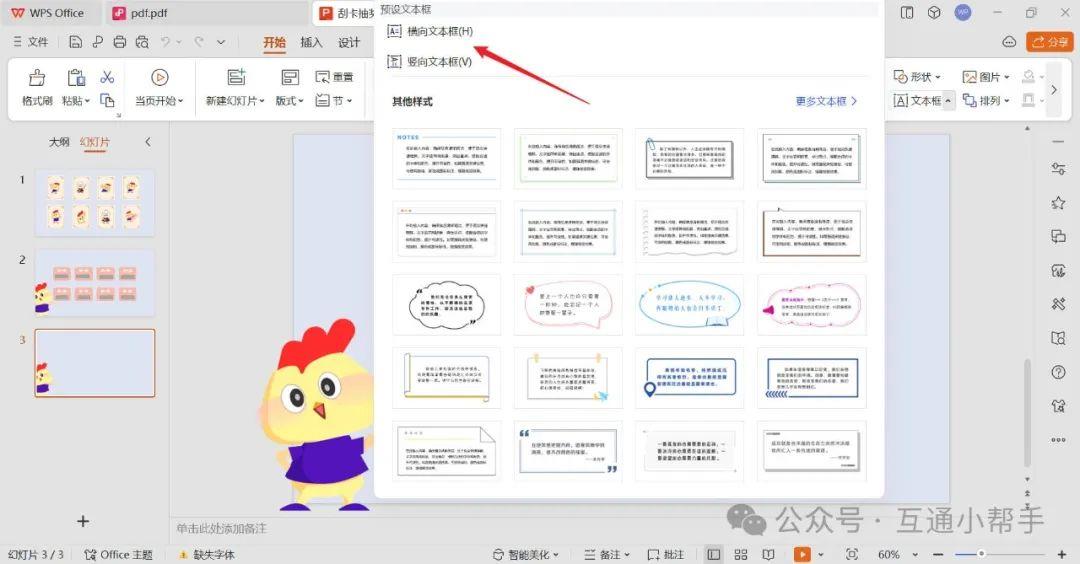1080x564 pixels.
Task: Expand the ribbon's right overflow chevron
Action: (x=1054, y=90)
